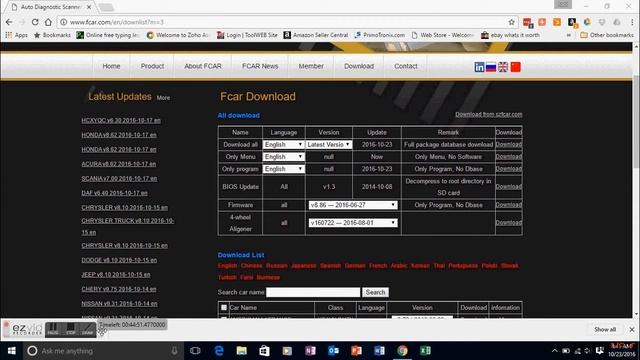Image resolution: width=640 pixels, height=360 pixels.
Task: Click the LinkedIn icon on the site header
Action: pyautogui.click(x=479, y=67)
